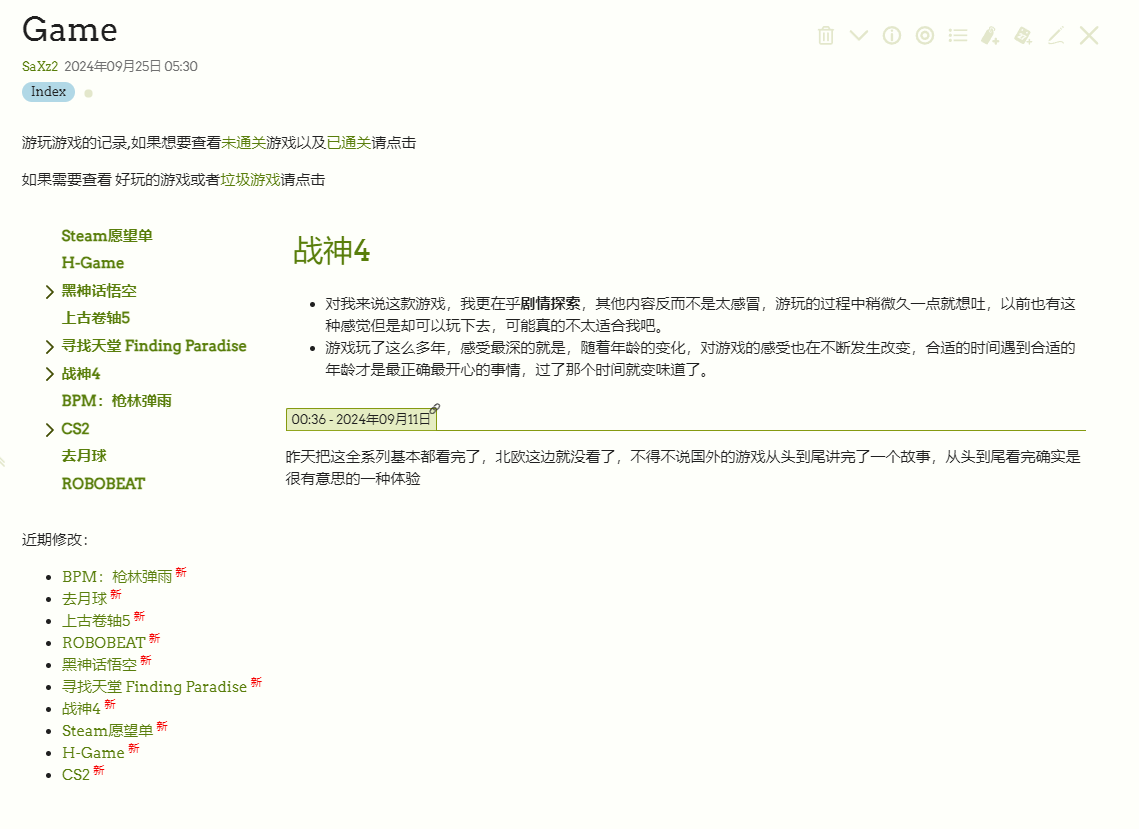Follow the 未通关 link
The image size is (1139, 829).
243,143
